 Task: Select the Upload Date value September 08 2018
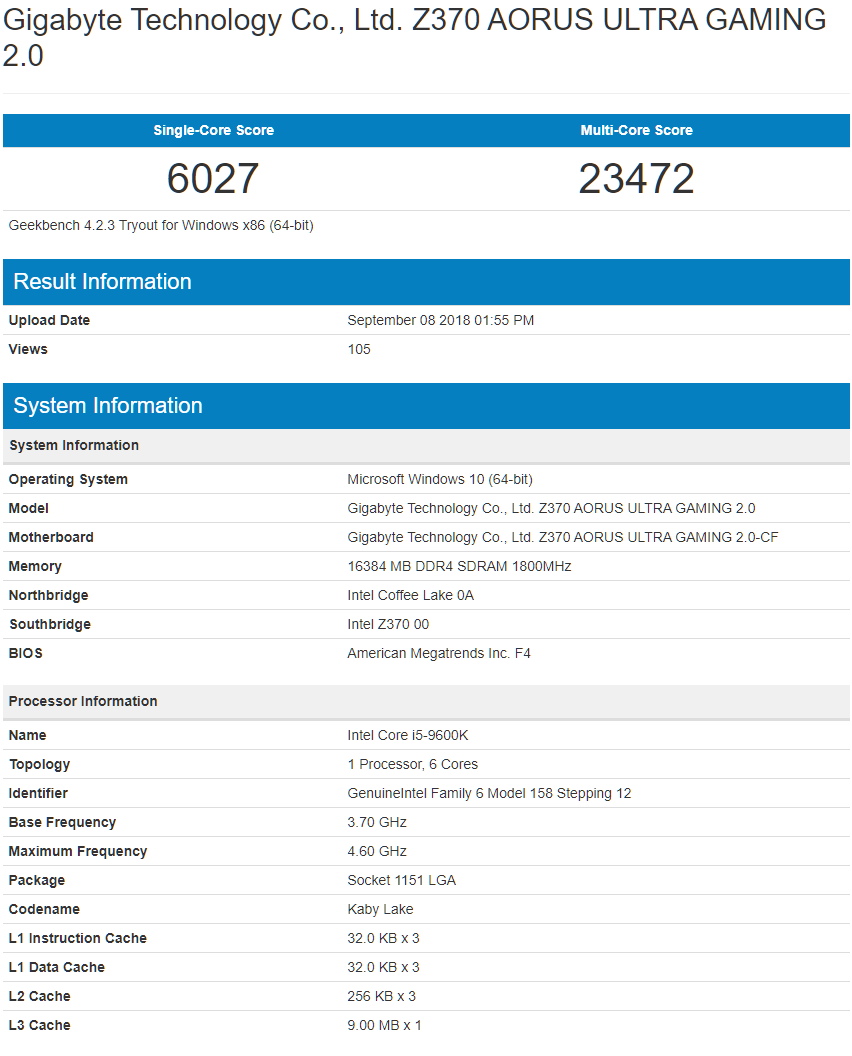pyautogui.click(x=440, y=320)
